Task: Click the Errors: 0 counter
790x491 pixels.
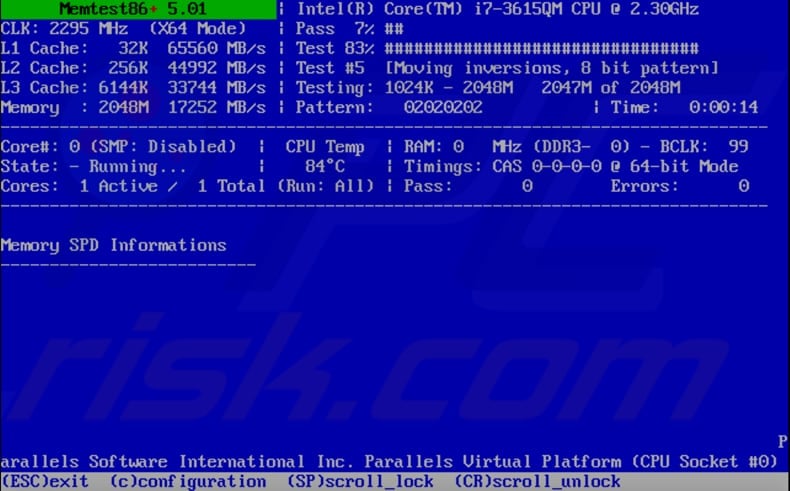Action: [680, 186]
